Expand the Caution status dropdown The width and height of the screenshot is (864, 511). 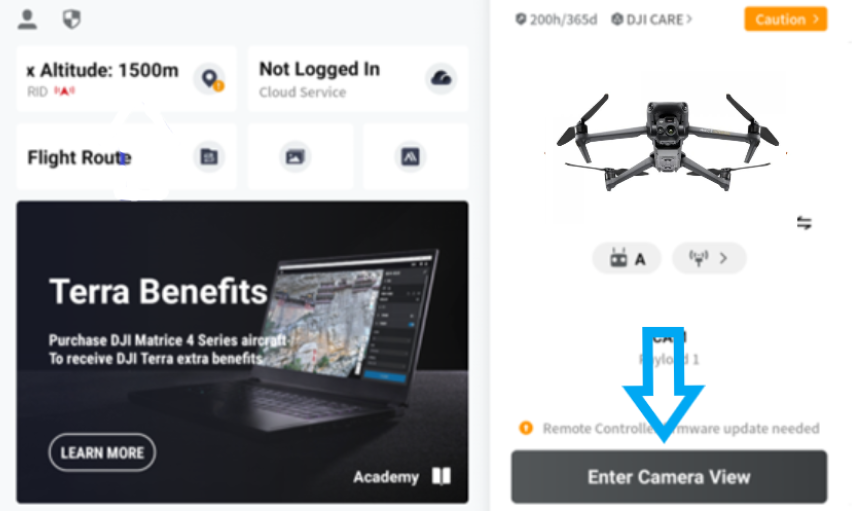(x=786, y=19)
